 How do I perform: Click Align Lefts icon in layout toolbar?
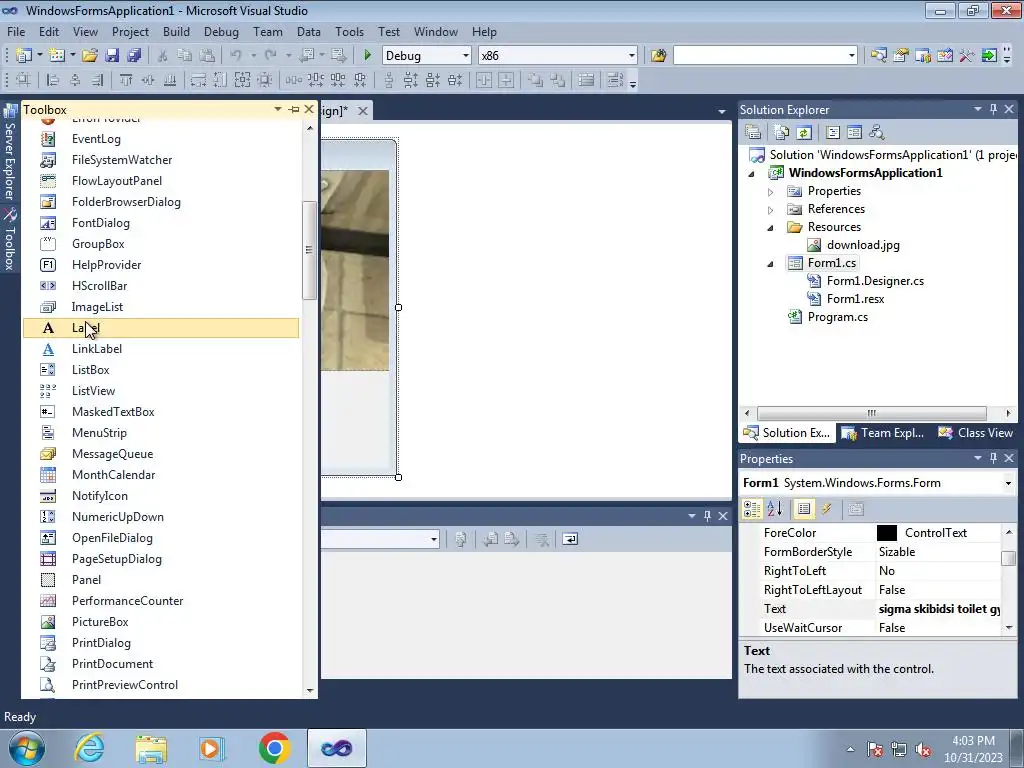(x=53, y=80)
